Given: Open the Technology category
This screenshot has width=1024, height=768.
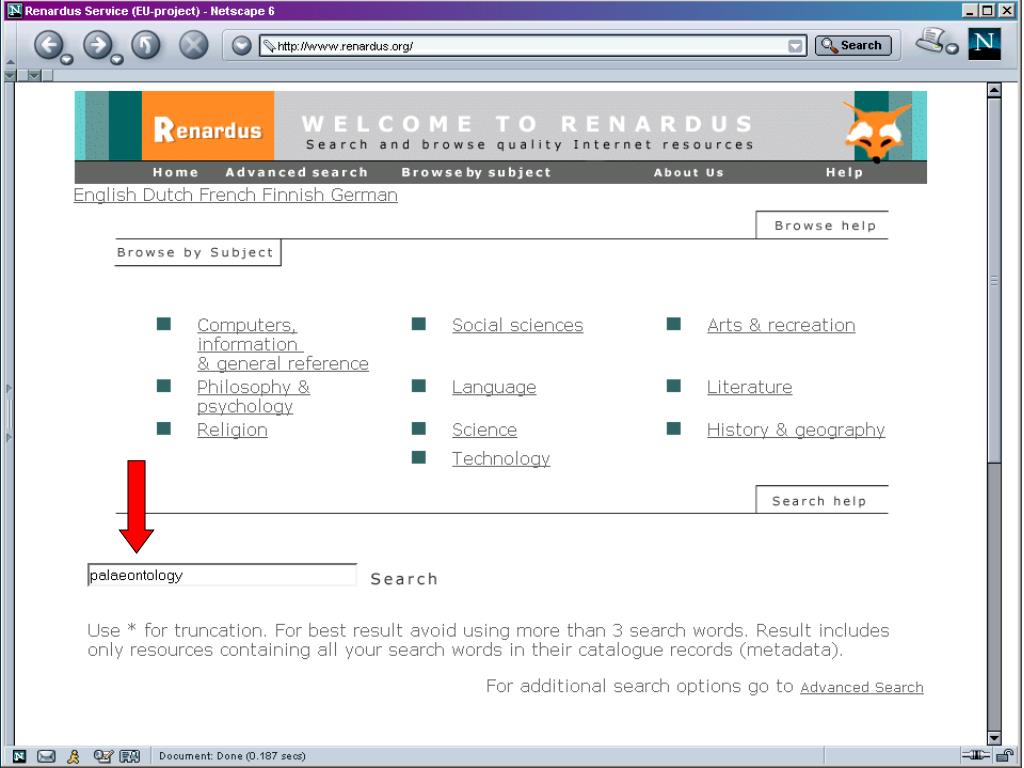Looking at the screenshot, I should coord(501,458).
